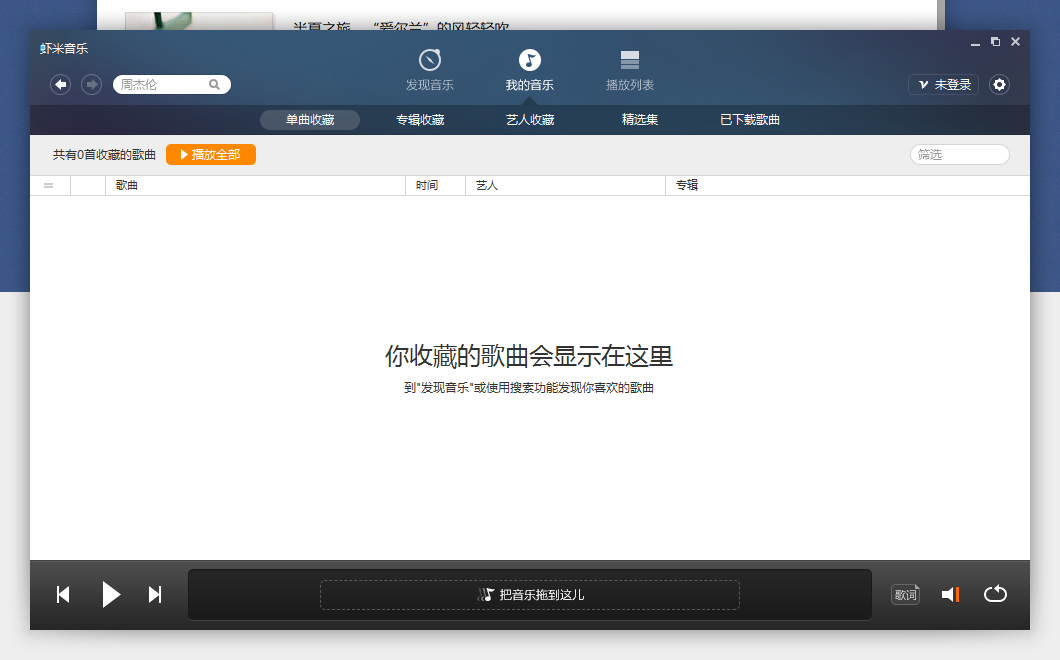Maximize the 虾米音乐 window
Screen dimensions: 1060x660
[x=995, y=41]
